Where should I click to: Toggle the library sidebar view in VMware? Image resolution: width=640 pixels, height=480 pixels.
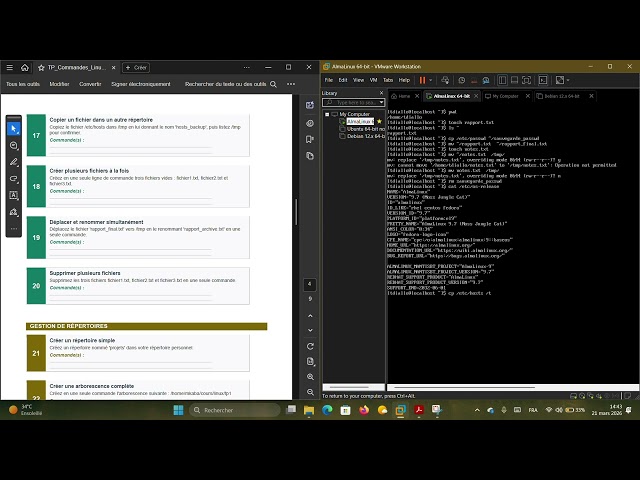502,80
